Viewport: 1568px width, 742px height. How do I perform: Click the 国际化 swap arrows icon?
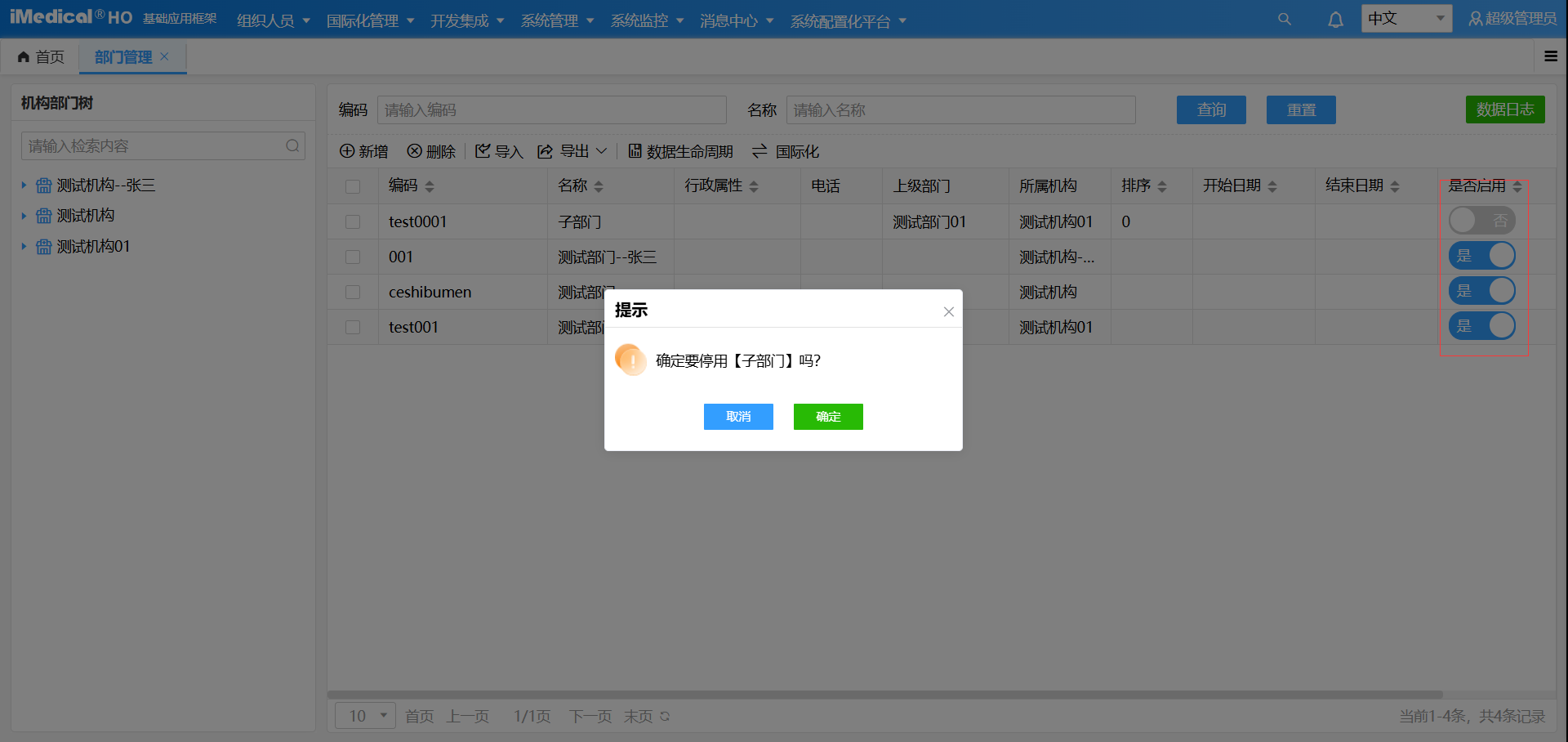coord(759,151)
